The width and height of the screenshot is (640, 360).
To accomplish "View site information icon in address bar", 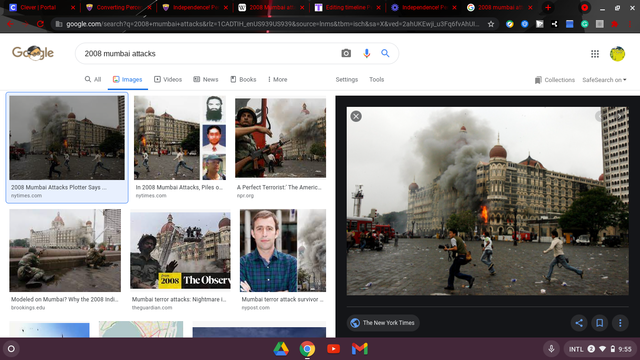I will pyautogui.click(x=59, y=24).
